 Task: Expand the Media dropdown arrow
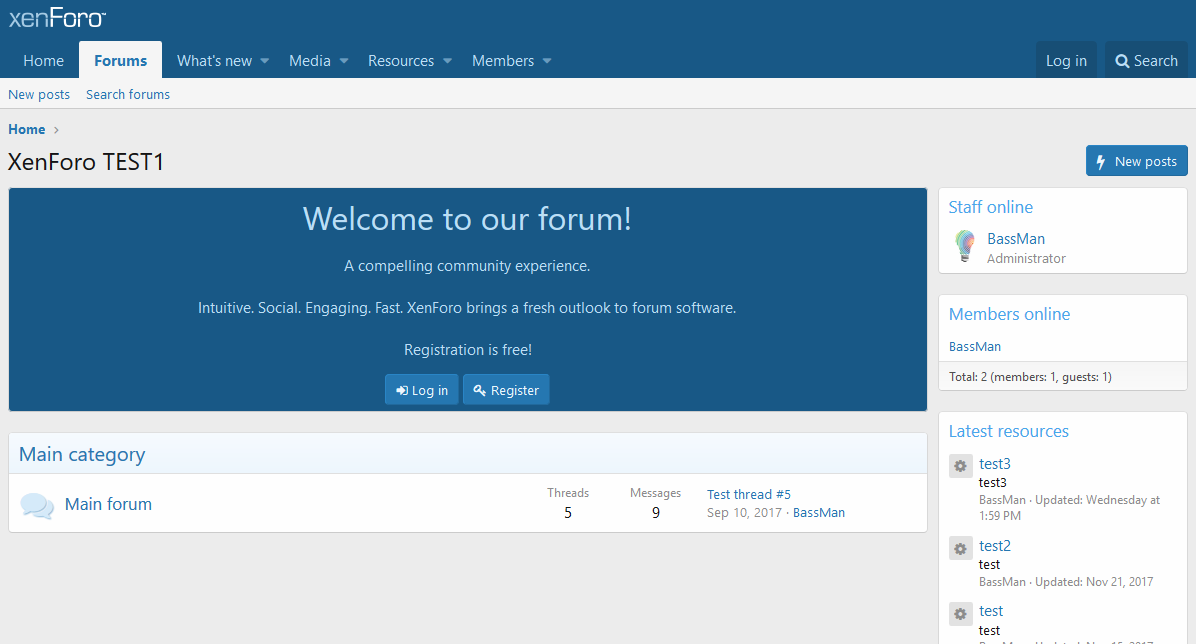tap(344, 61)
